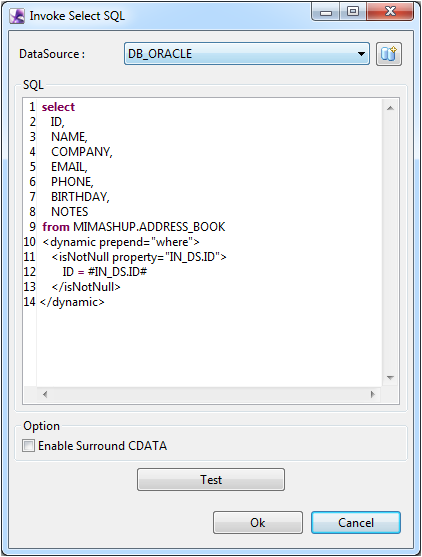Click the horizontal scroll right arrow

(x=372, y=394)
